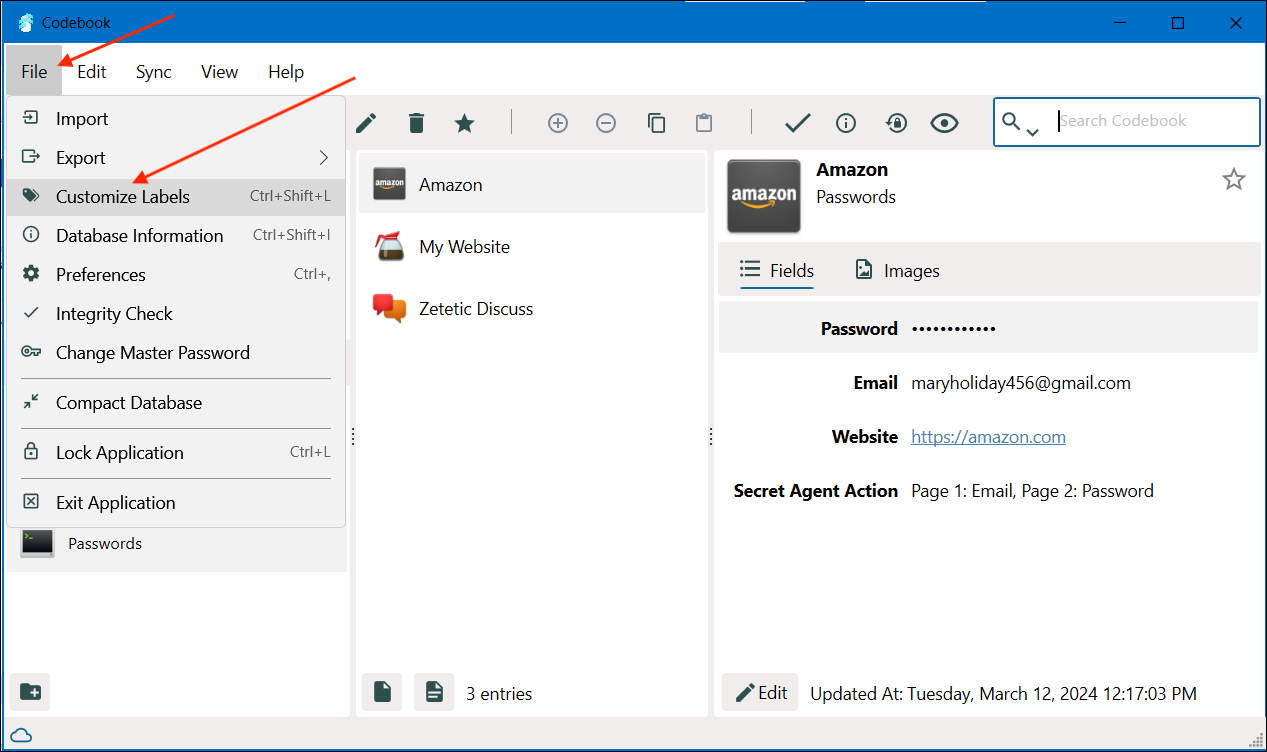The image size is (1267, 752).
Task: Toggle the eye icon to reveal passwords
Action: click(944, 123)
